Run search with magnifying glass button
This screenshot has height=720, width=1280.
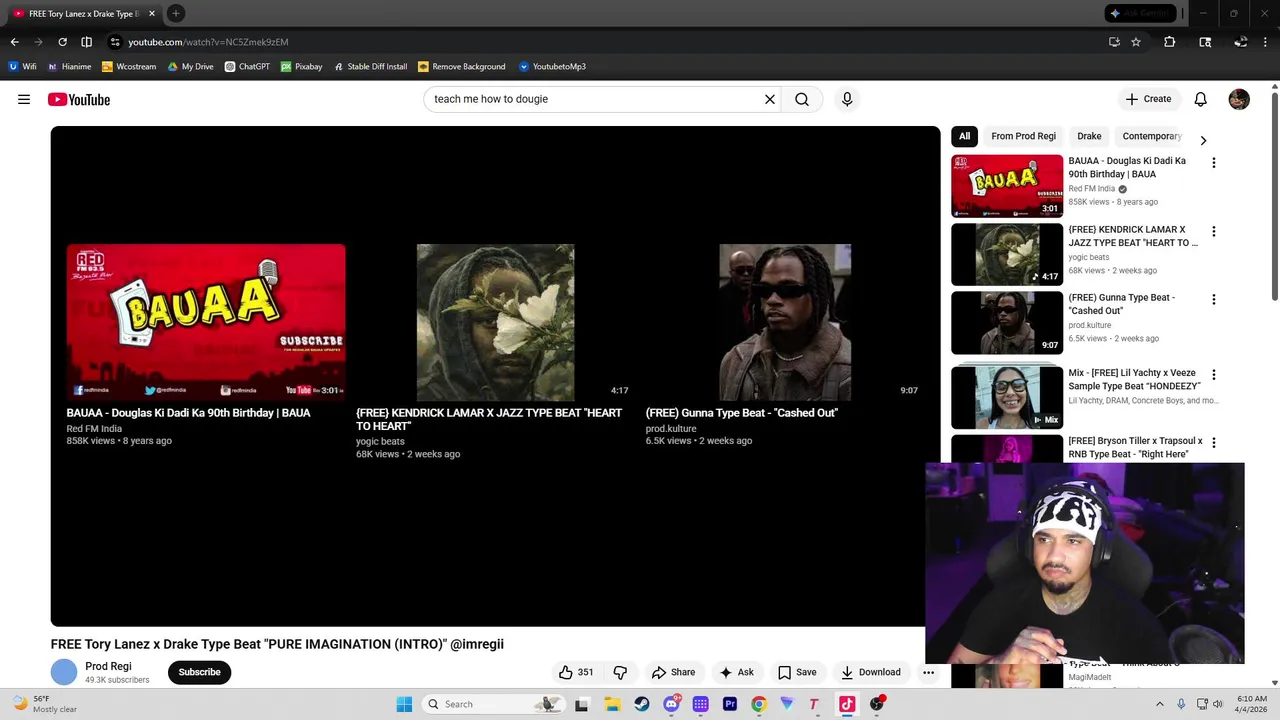pos(802,99)
